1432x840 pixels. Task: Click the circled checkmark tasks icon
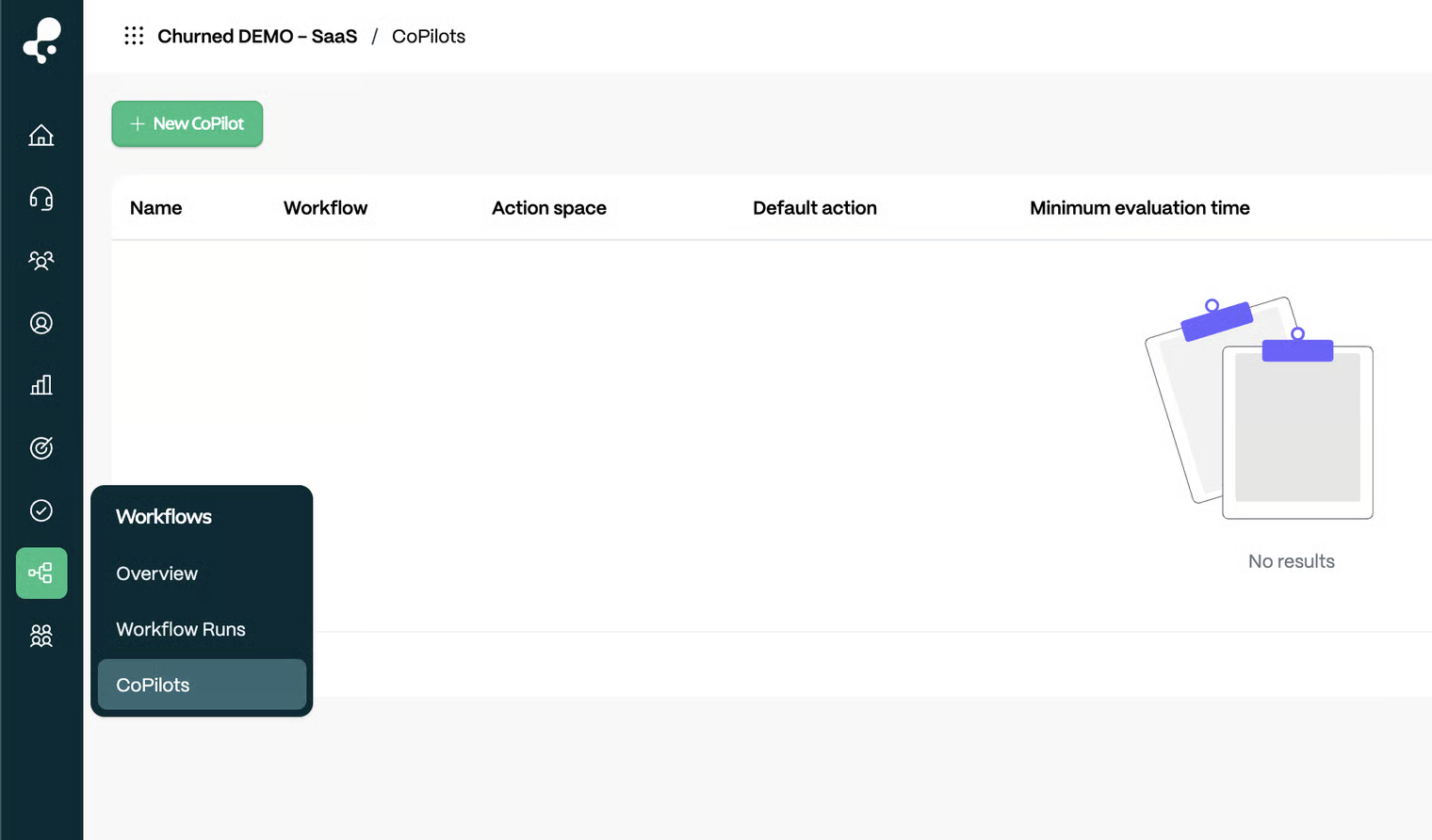[41, 510]
